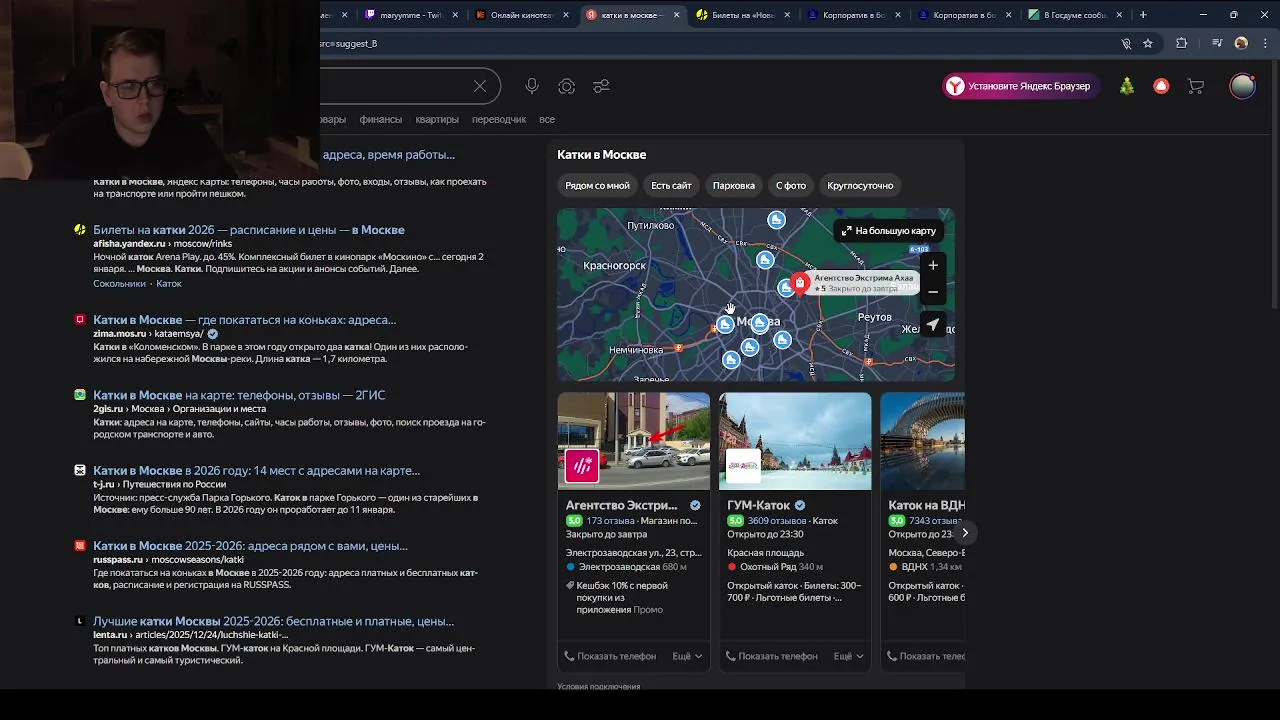Open На большую карту button
This screenshot has width=1280, height=720.
pos(888,230)
